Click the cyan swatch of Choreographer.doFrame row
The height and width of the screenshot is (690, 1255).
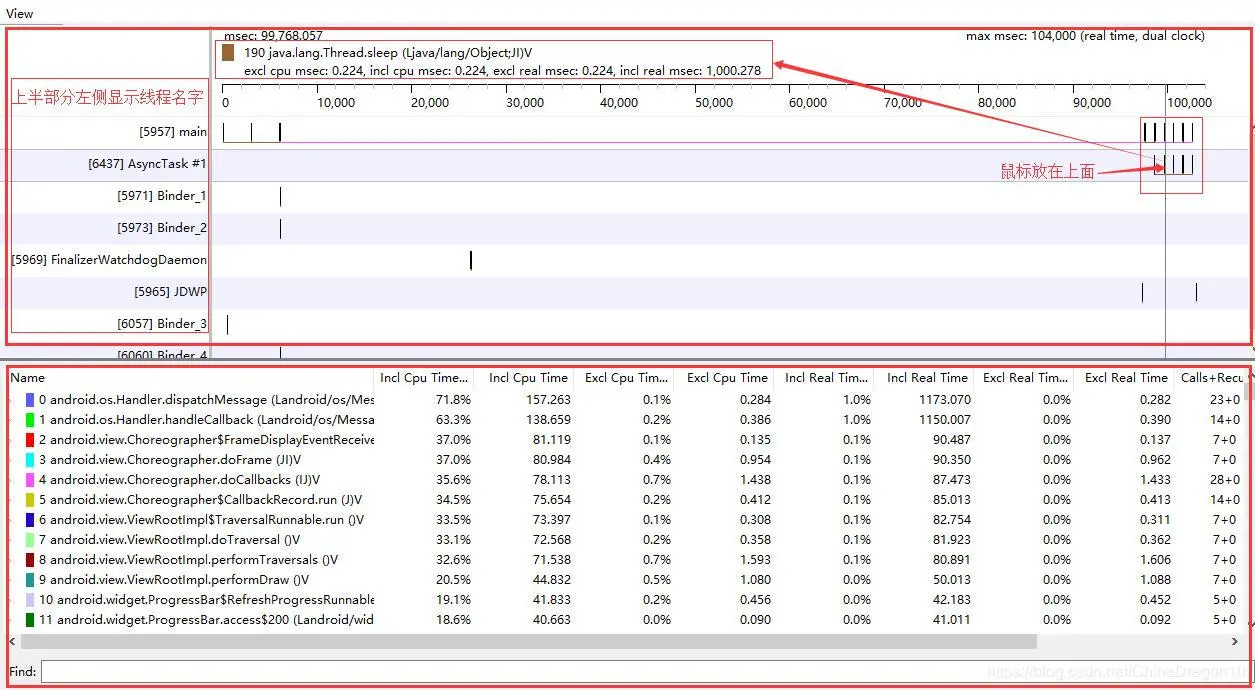click(30, 460)
